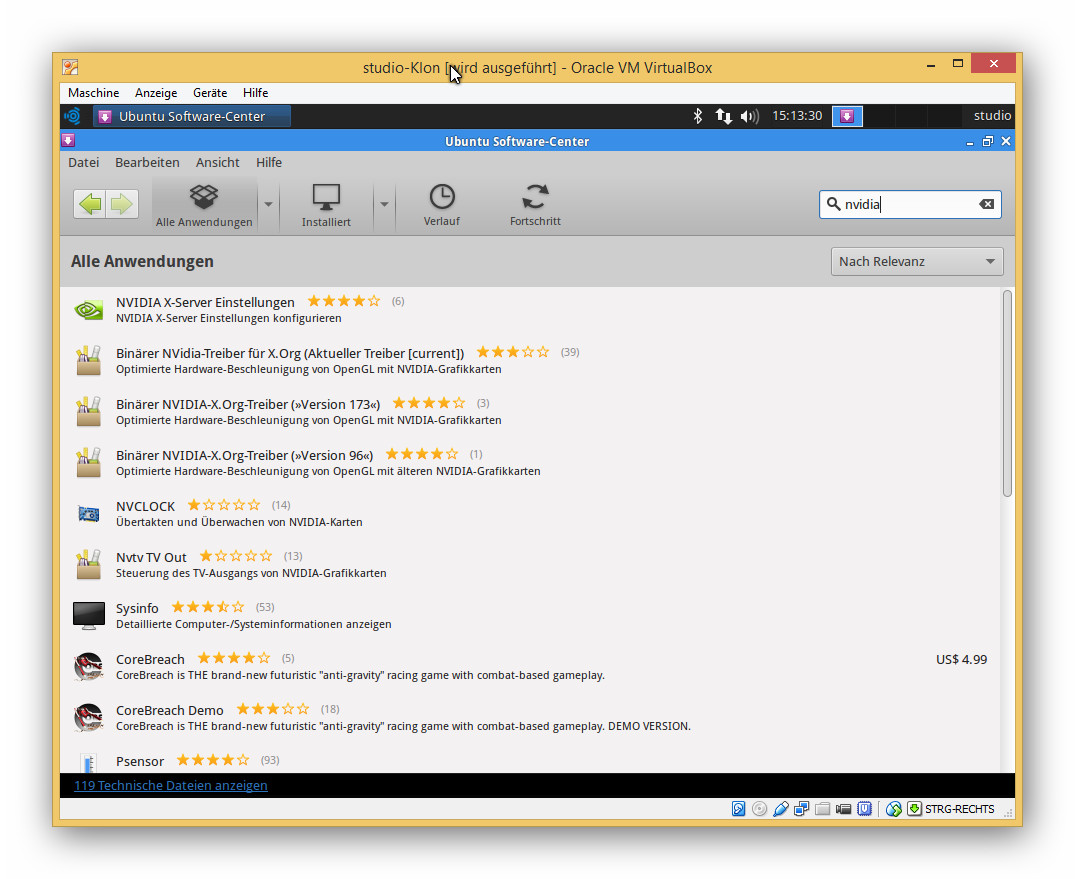This screenshot has width=1075, height=879.
Task: Clear the search field text
Action: [x=987, y=204]
